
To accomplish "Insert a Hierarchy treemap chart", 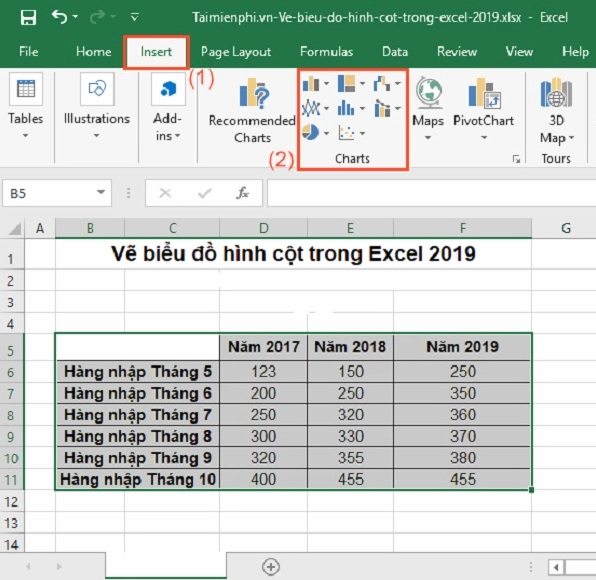I will (346, 83).
